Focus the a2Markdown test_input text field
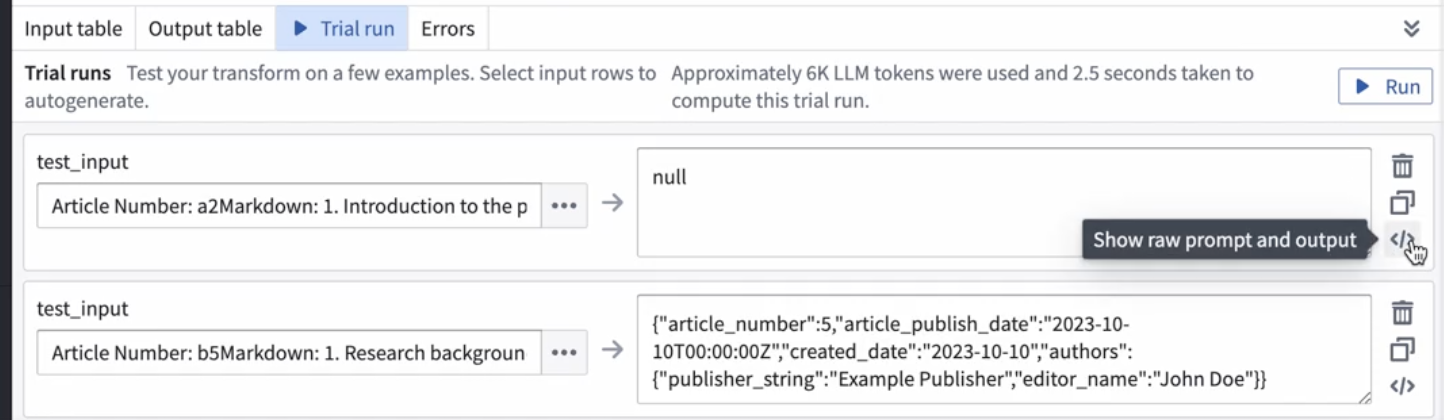This screenshot has height=420, width=1444. click(289, 205)
